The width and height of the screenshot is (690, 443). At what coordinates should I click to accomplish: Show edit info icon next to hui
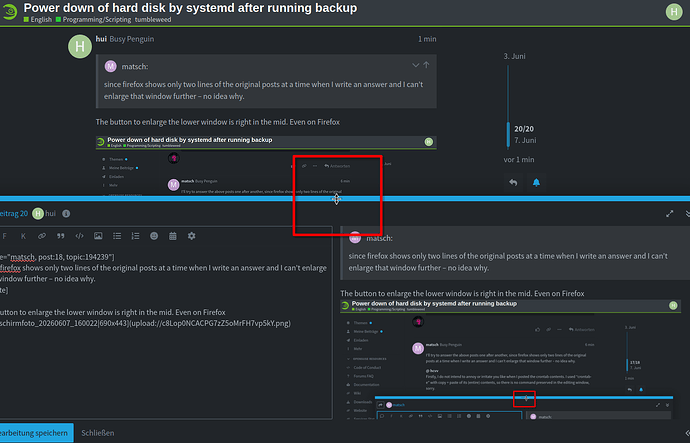click(x=66, y=214)
